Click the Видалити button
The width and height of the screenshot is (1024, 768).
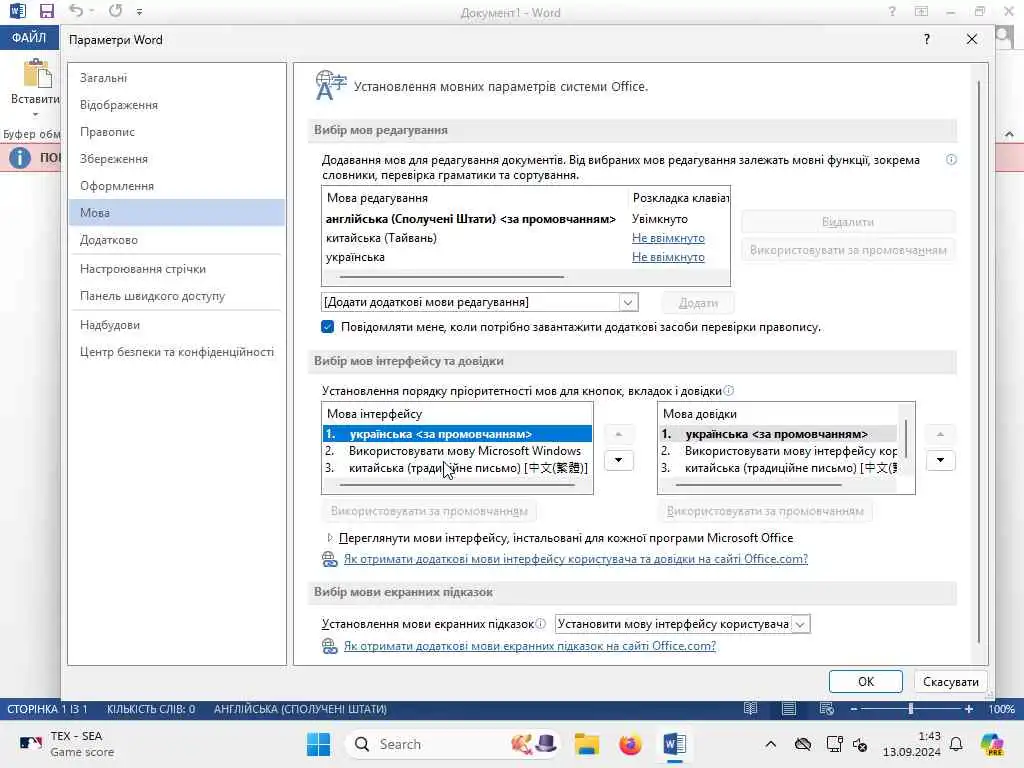[848, 222]
